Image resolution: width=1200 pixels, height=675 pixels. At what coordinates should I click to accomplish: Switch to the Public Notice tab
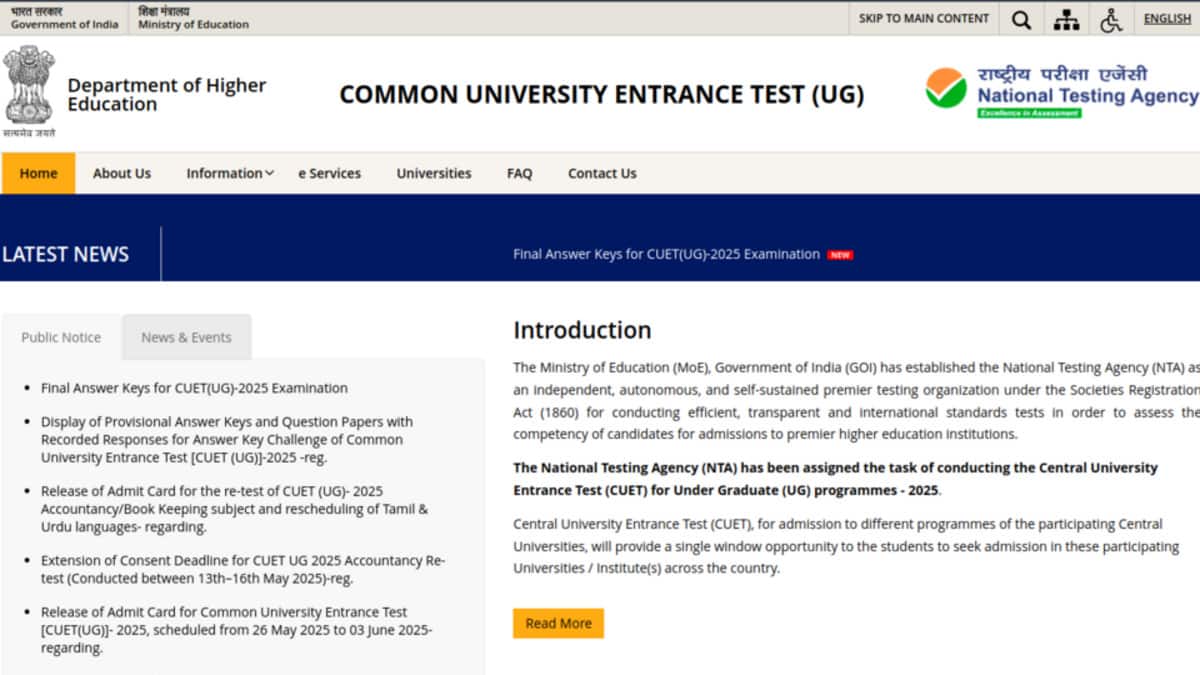point(61,337)
